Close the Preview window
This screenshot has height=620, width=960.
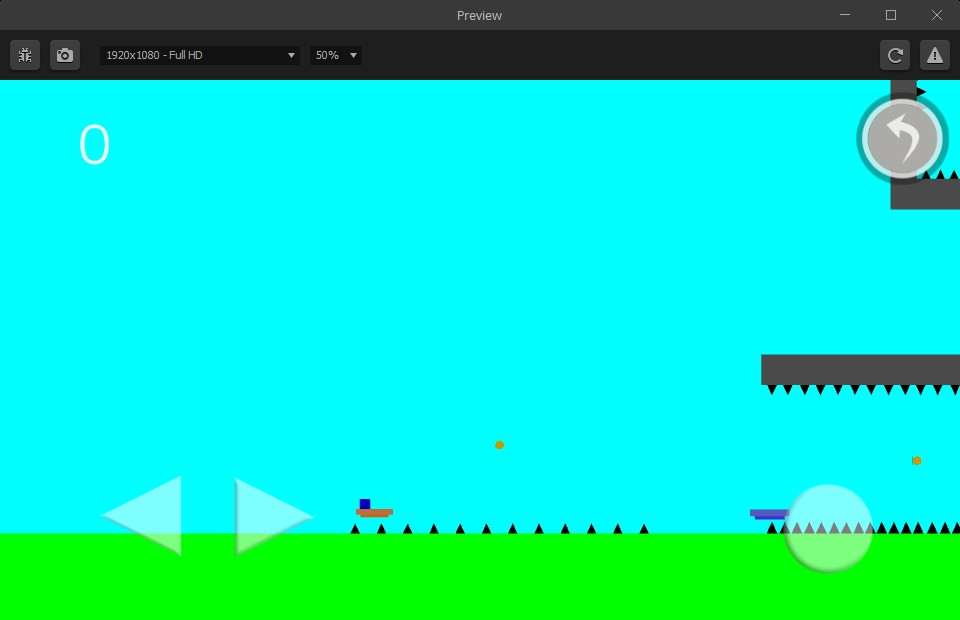coord(937,15)
